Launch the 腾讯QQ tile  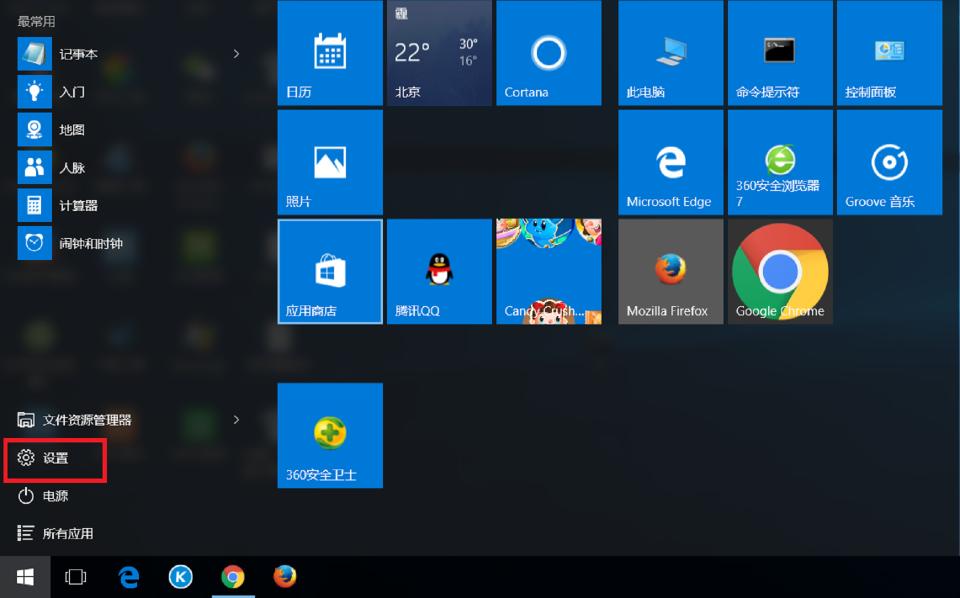point(438,271)
